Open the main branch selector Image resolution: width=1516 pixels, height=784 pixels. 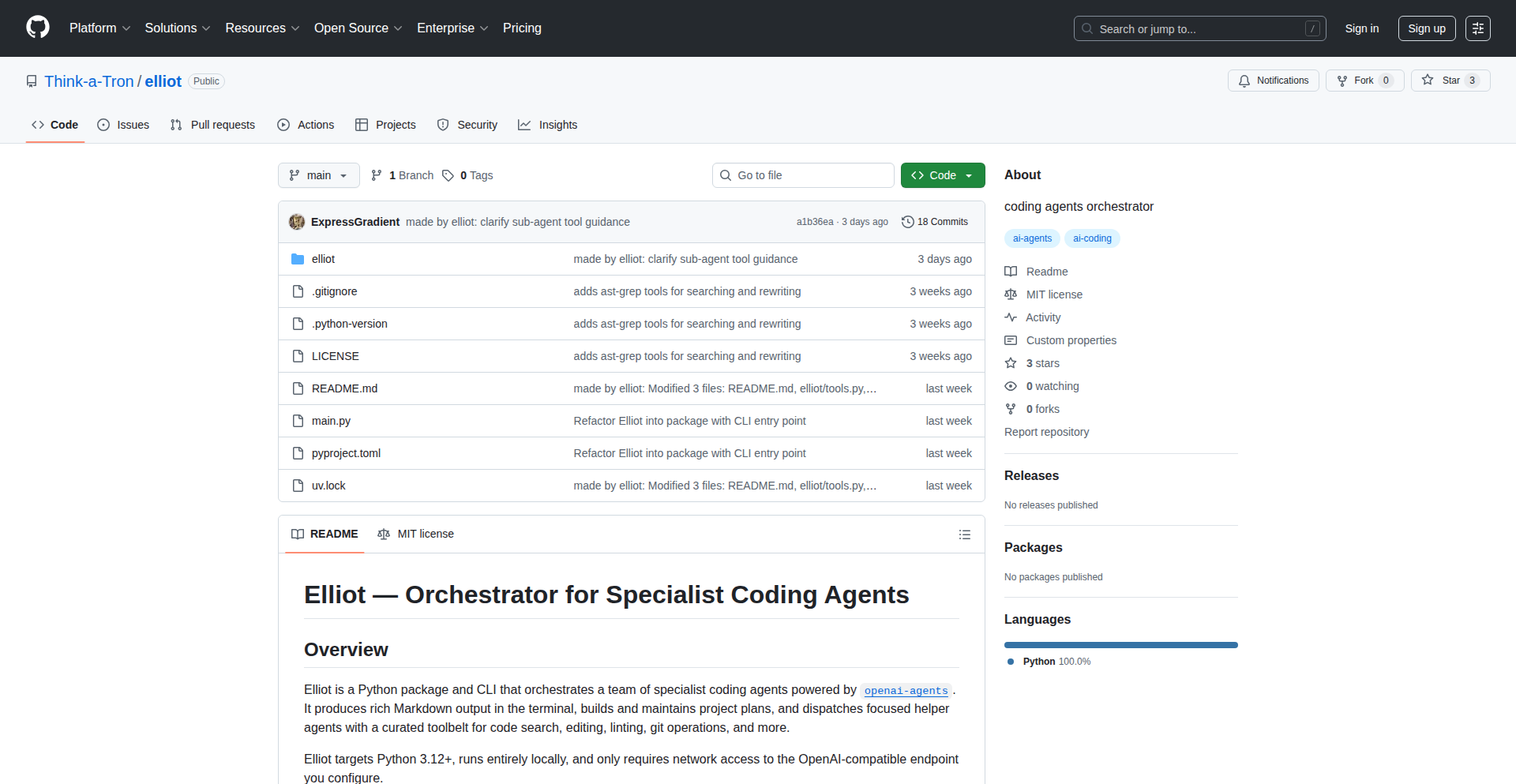coord(318,175)
